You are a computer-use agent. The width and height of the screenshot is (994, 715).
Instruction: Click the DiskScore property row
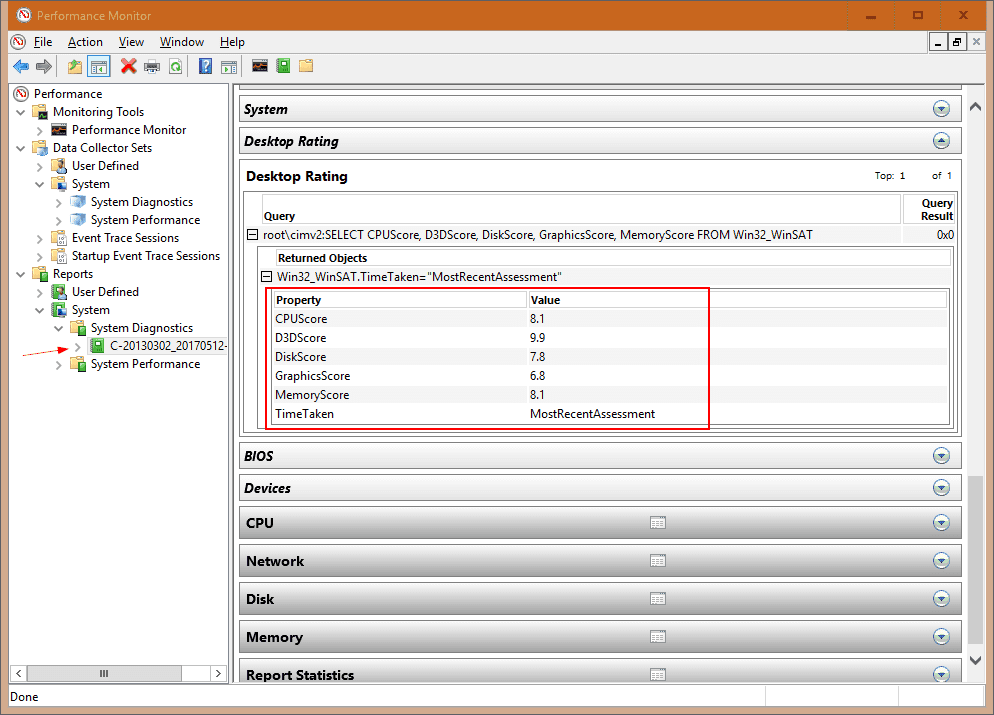(x=611, y=357)
